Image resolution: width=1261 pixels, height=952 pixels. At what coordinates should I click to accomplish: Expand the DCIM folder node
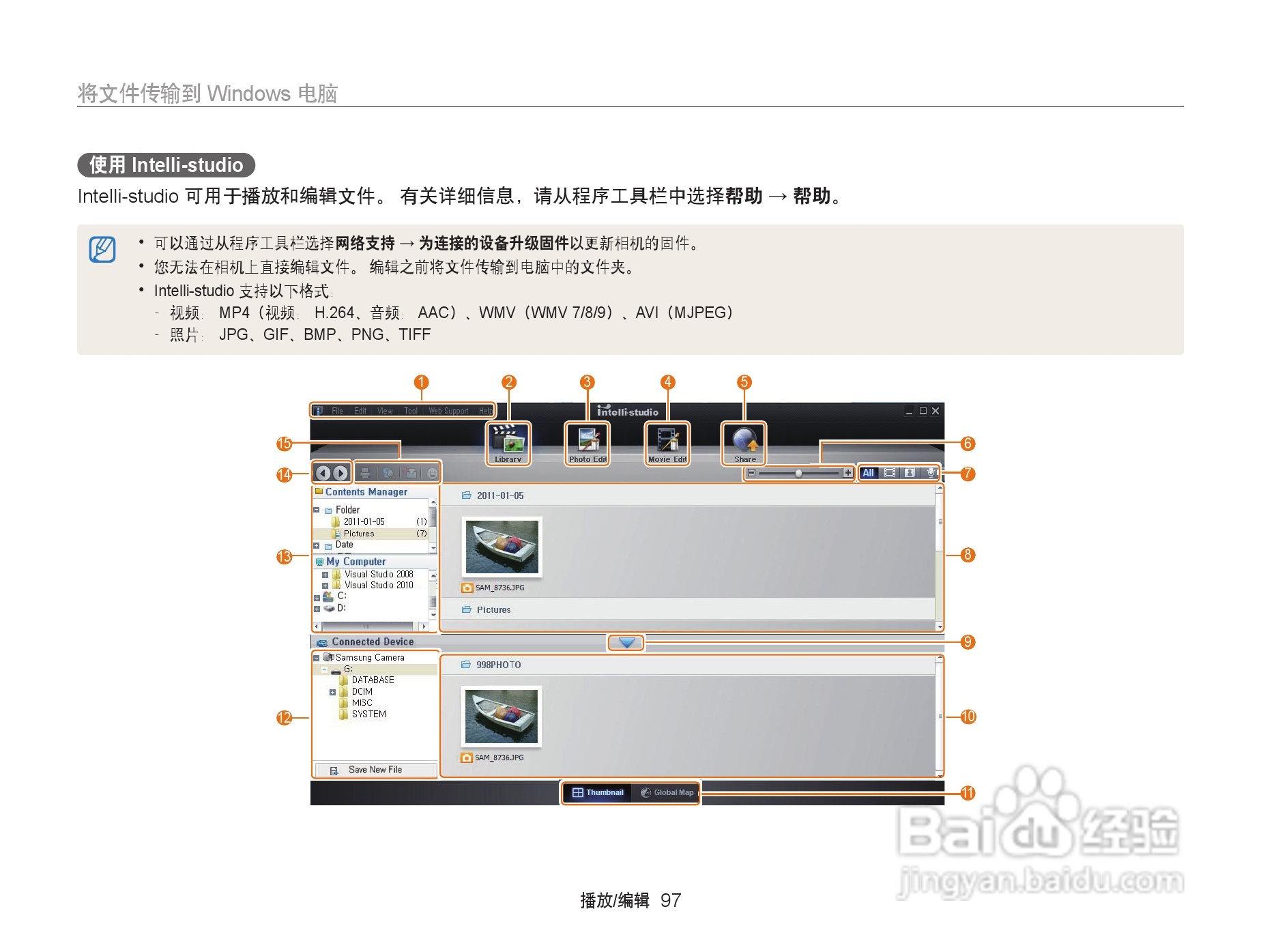(x=332, y=692)
